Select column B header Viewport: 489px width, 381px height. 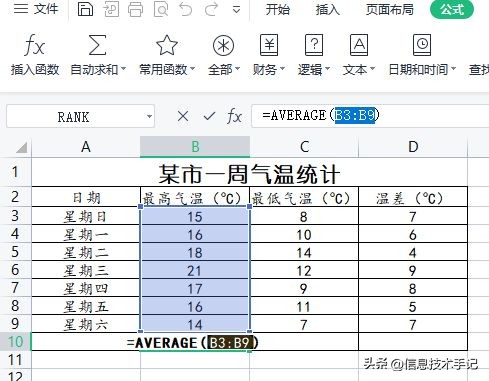195,147
